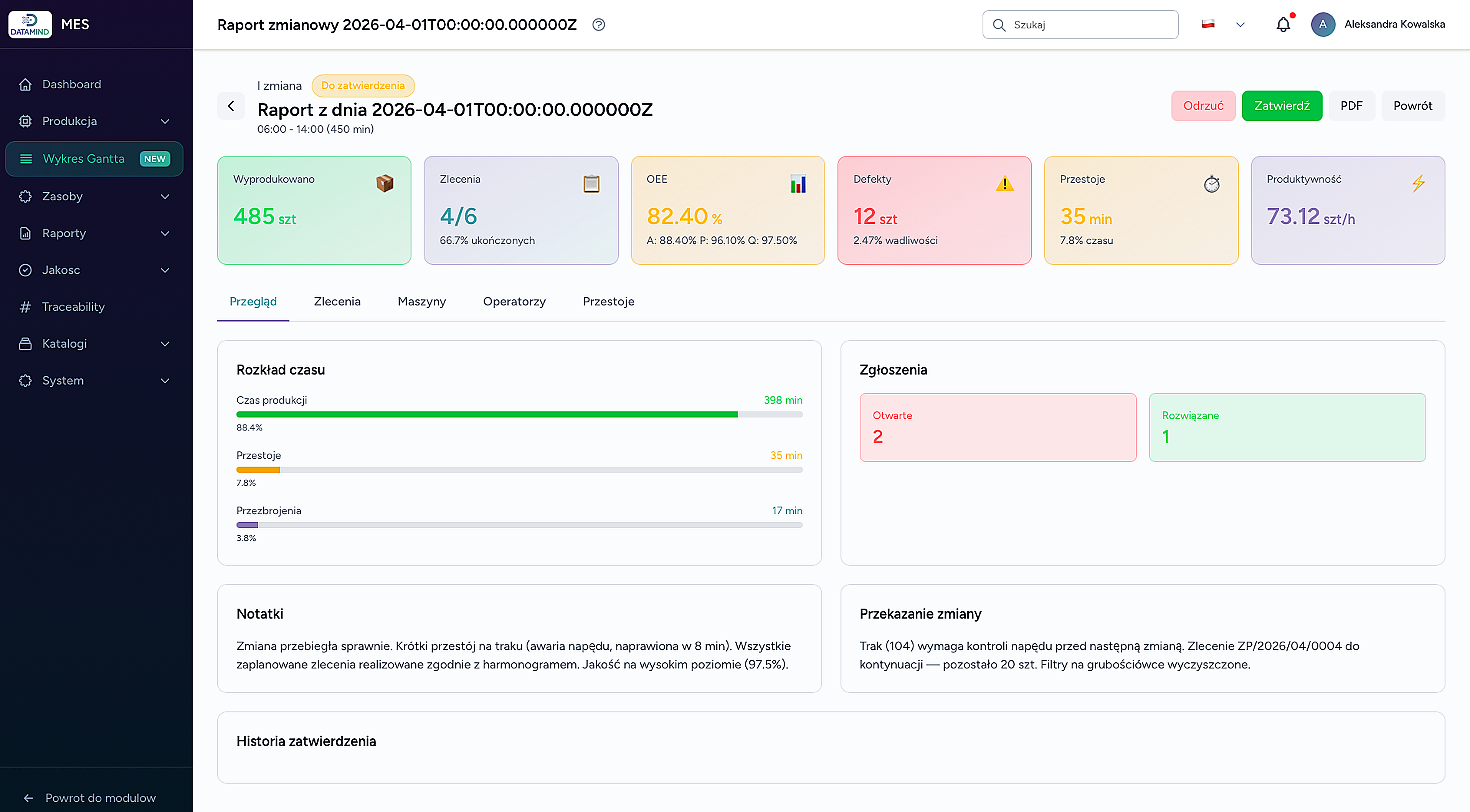
Task: Switch to the Operatorzy tab
Action: tap(514, 302)
